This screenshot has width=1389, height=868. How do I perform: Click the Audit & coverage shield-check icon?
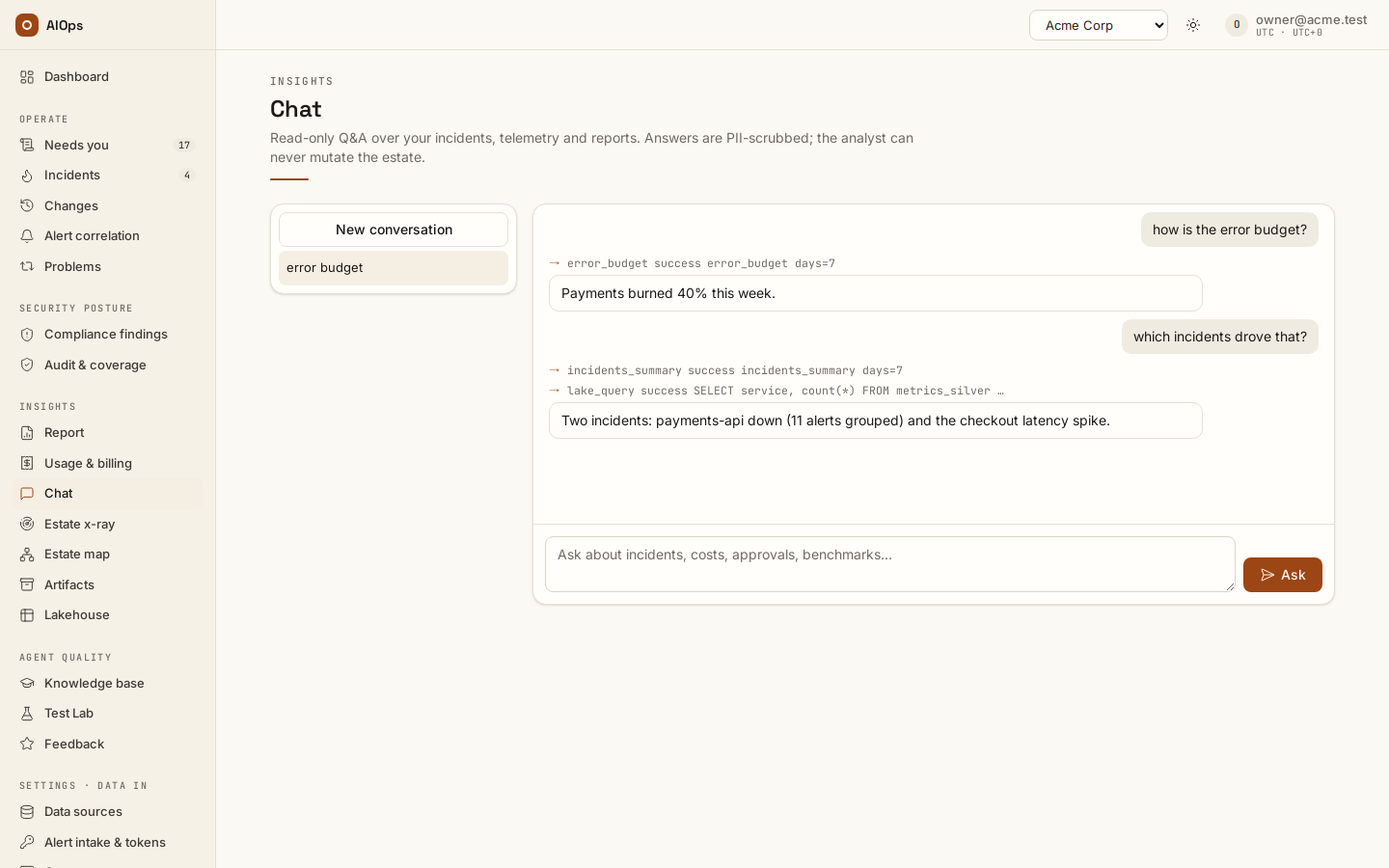[x=27, y=366]
